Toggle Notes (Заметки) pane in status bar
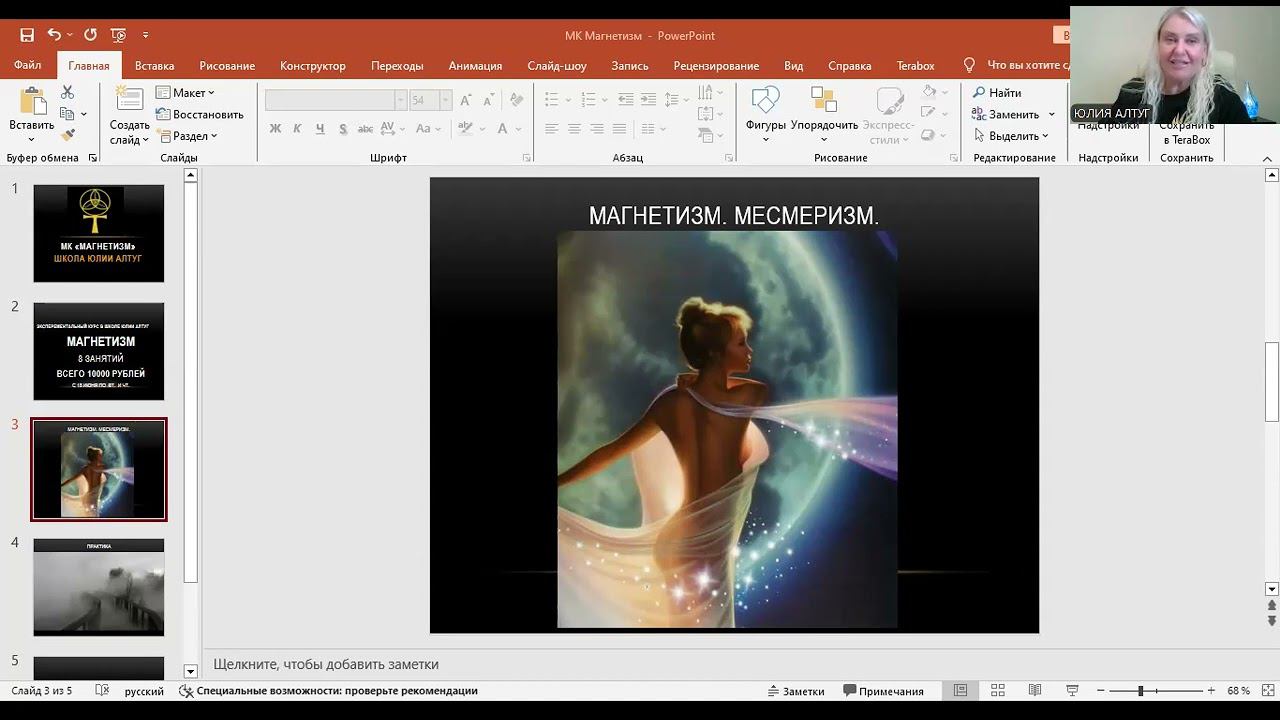 point(796,691)
